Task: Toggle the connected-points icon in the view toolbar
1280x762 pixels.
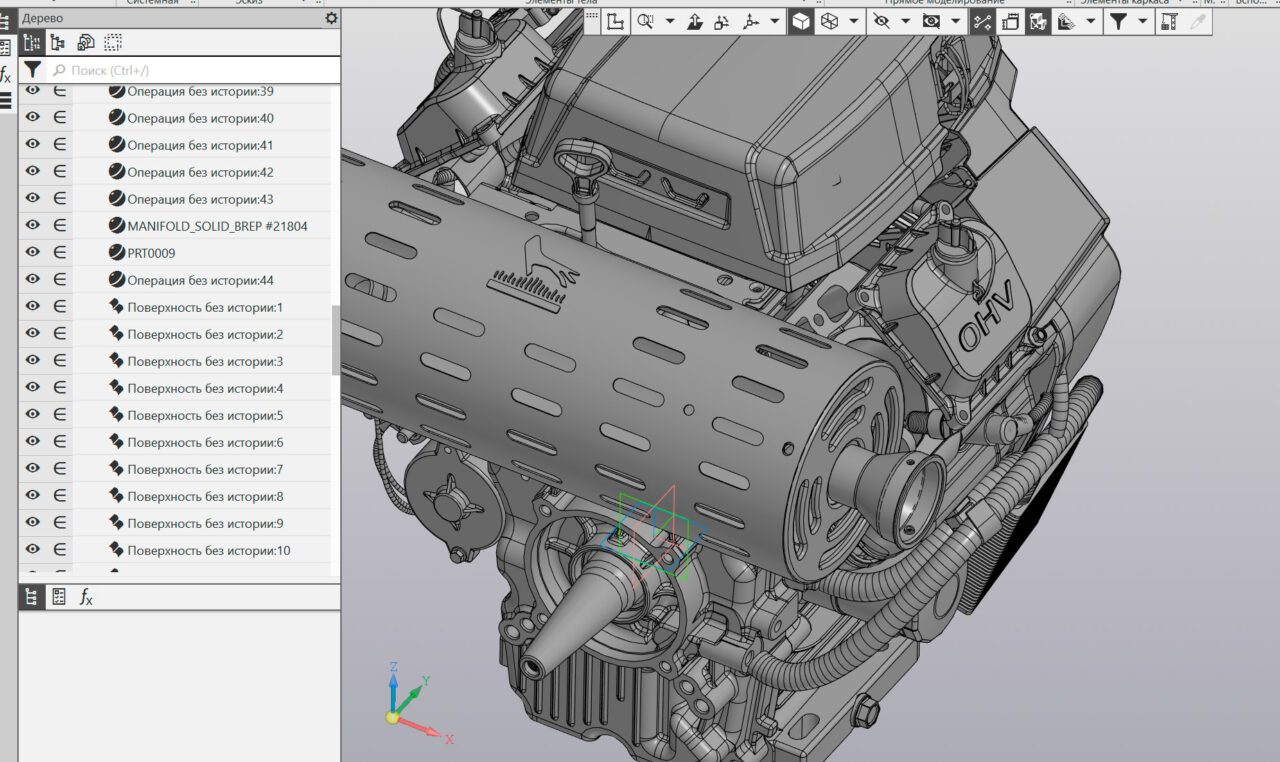Action: click(983, 21)
